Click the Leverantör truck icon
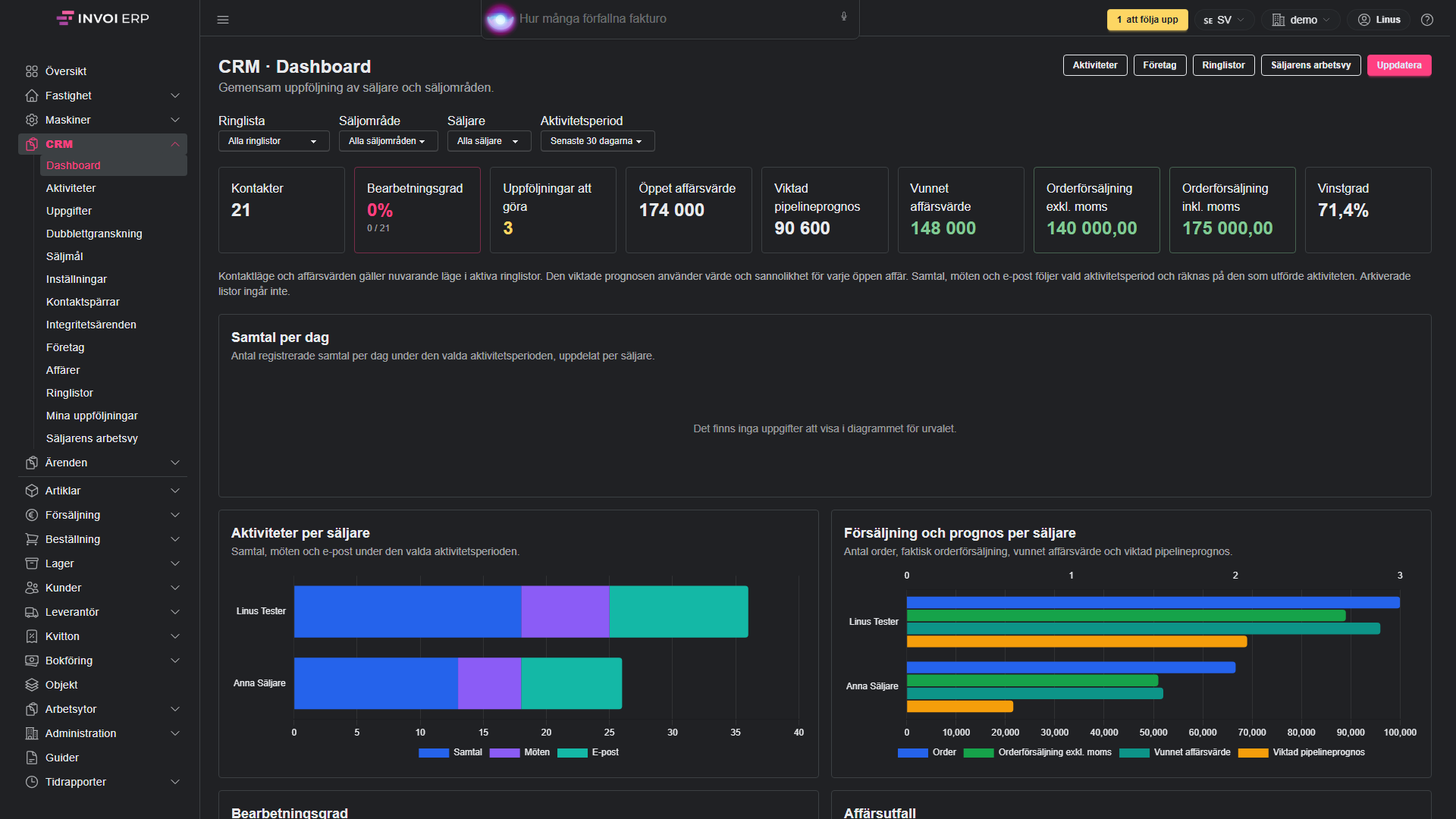Viewport: 1456px width, 819px height. tap(32, 612)
